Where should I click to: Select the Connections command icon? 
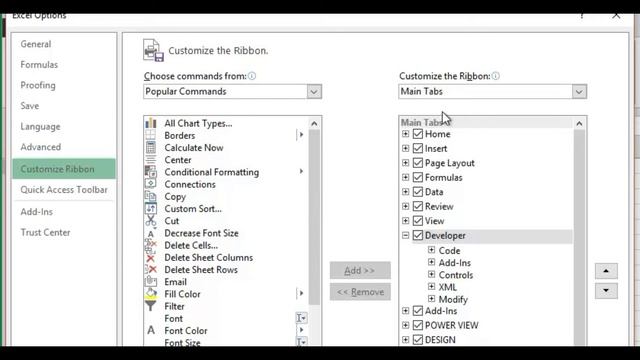pos(151,184)
